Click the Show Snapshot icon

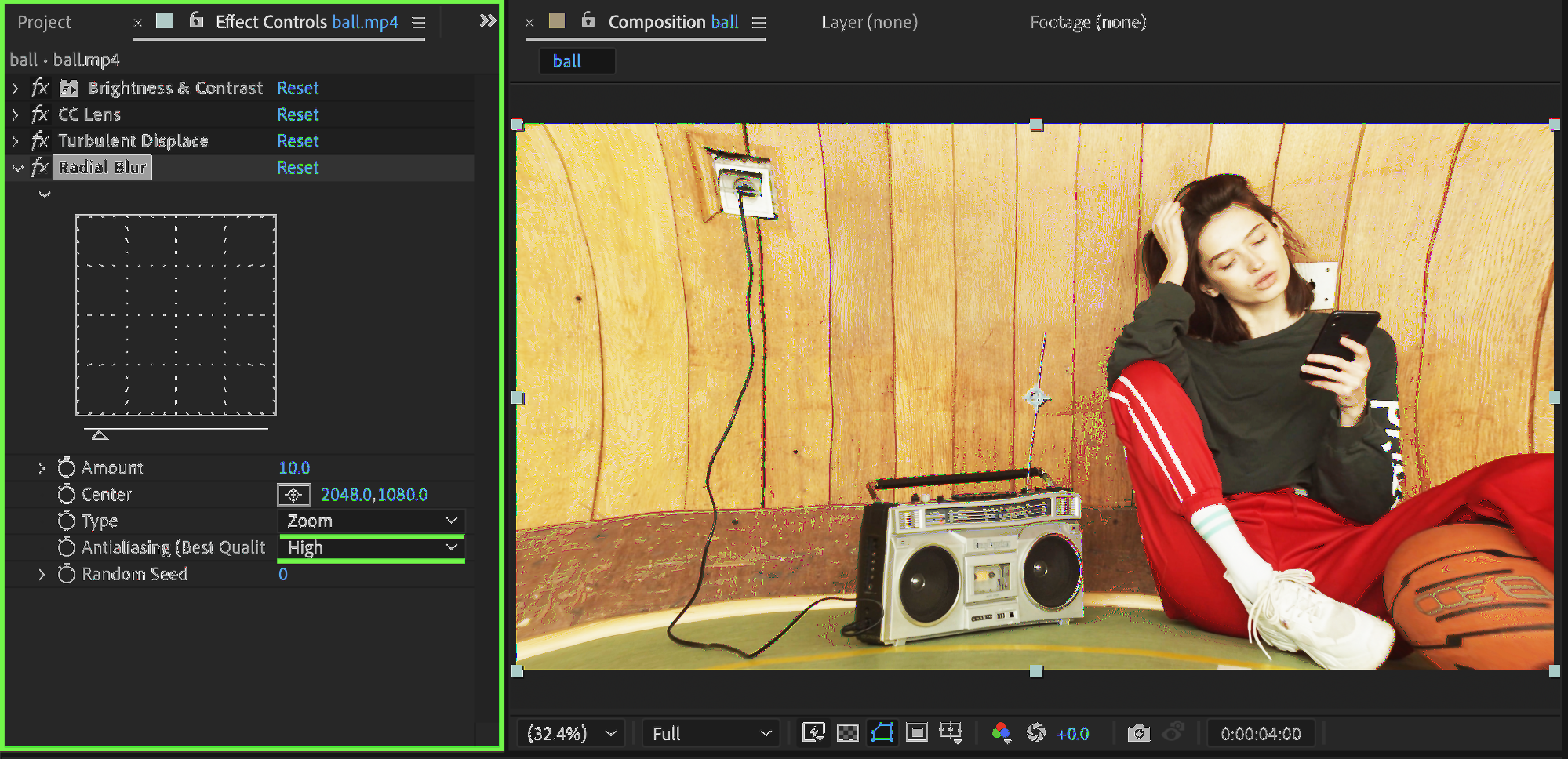click(1173, 732)
